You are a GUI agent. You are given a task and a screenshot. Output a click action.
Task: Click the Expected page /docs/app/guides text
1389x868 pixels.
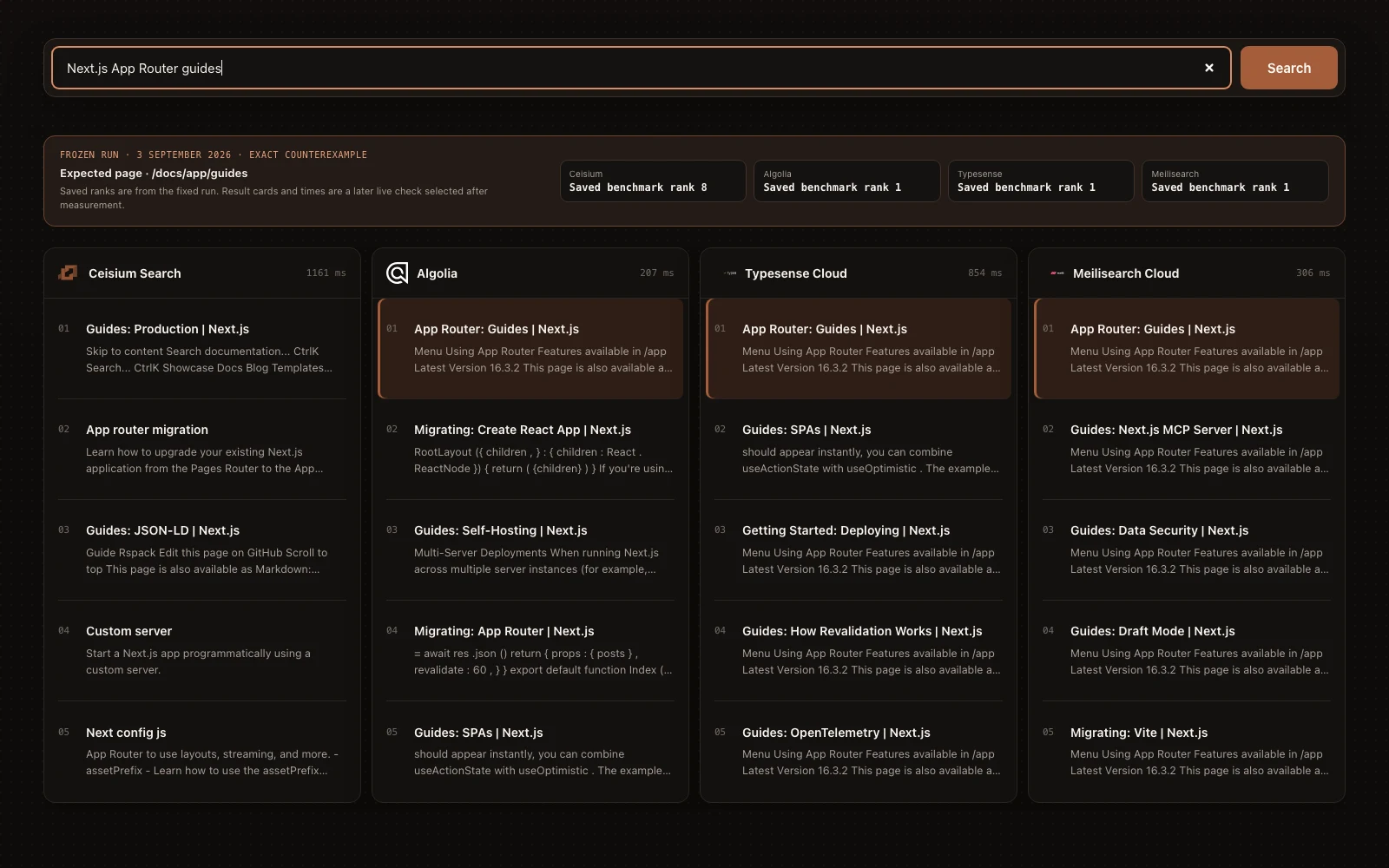coord(154,173)
